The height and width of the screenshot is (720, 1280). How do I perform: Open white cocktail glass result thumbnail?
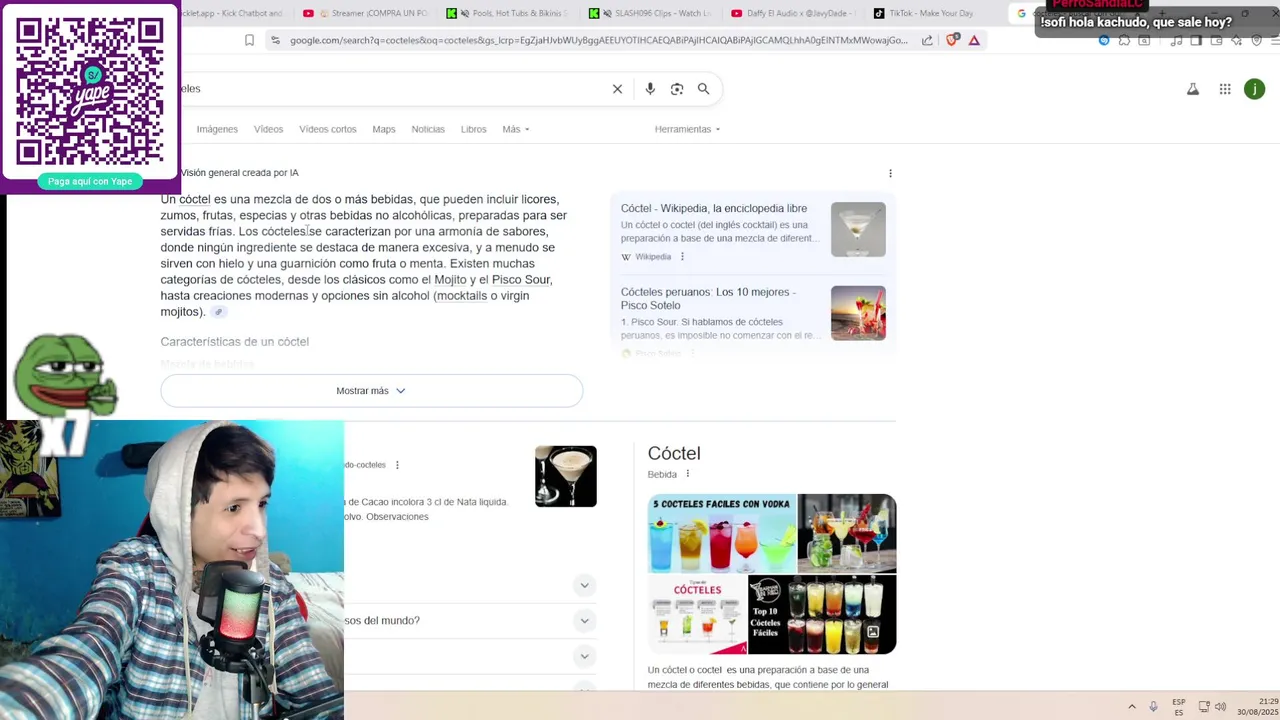click(566, 476)
